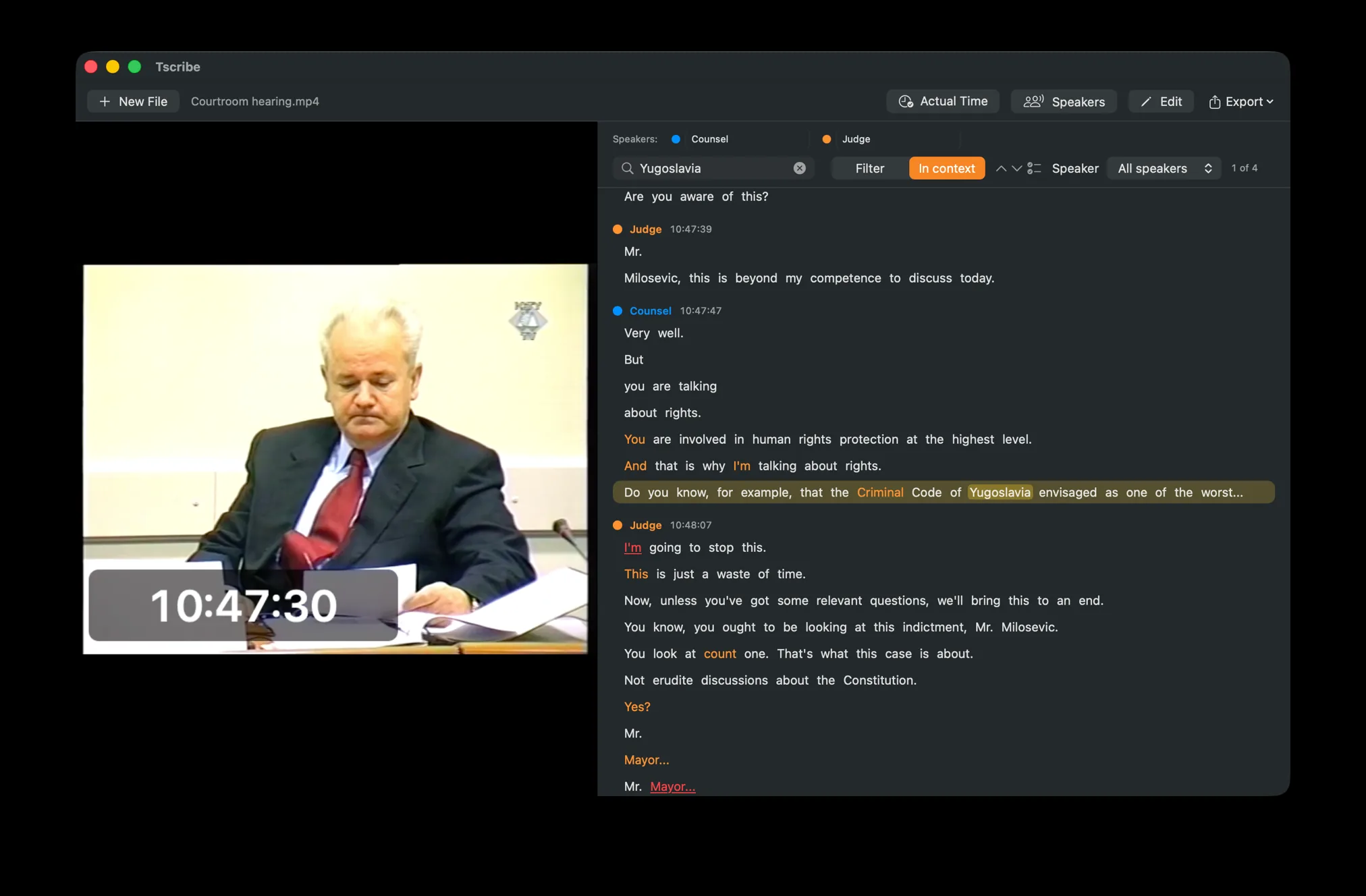
Task: Click the orange dot beside Judge 10:47:39
Action: point(617,229)
